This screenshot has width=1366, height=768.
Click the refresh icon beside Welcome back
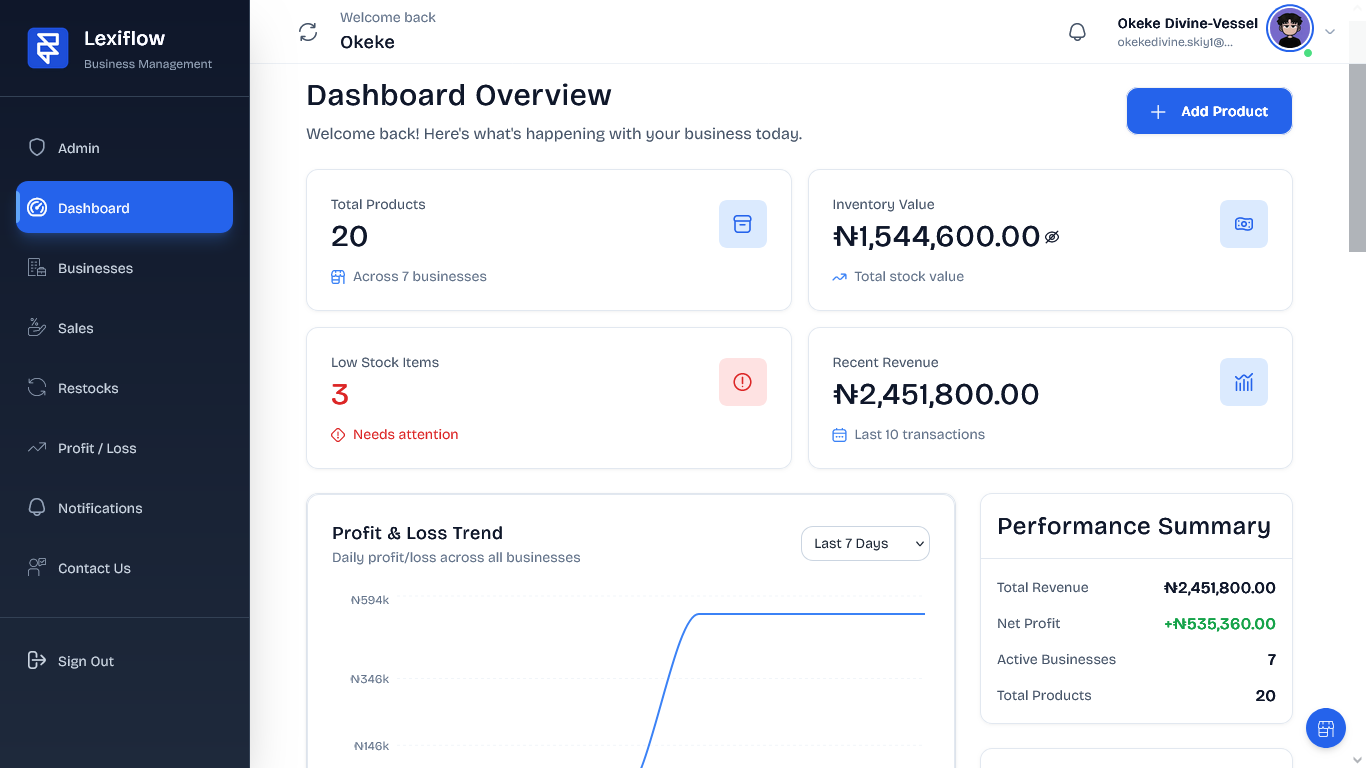308,32
